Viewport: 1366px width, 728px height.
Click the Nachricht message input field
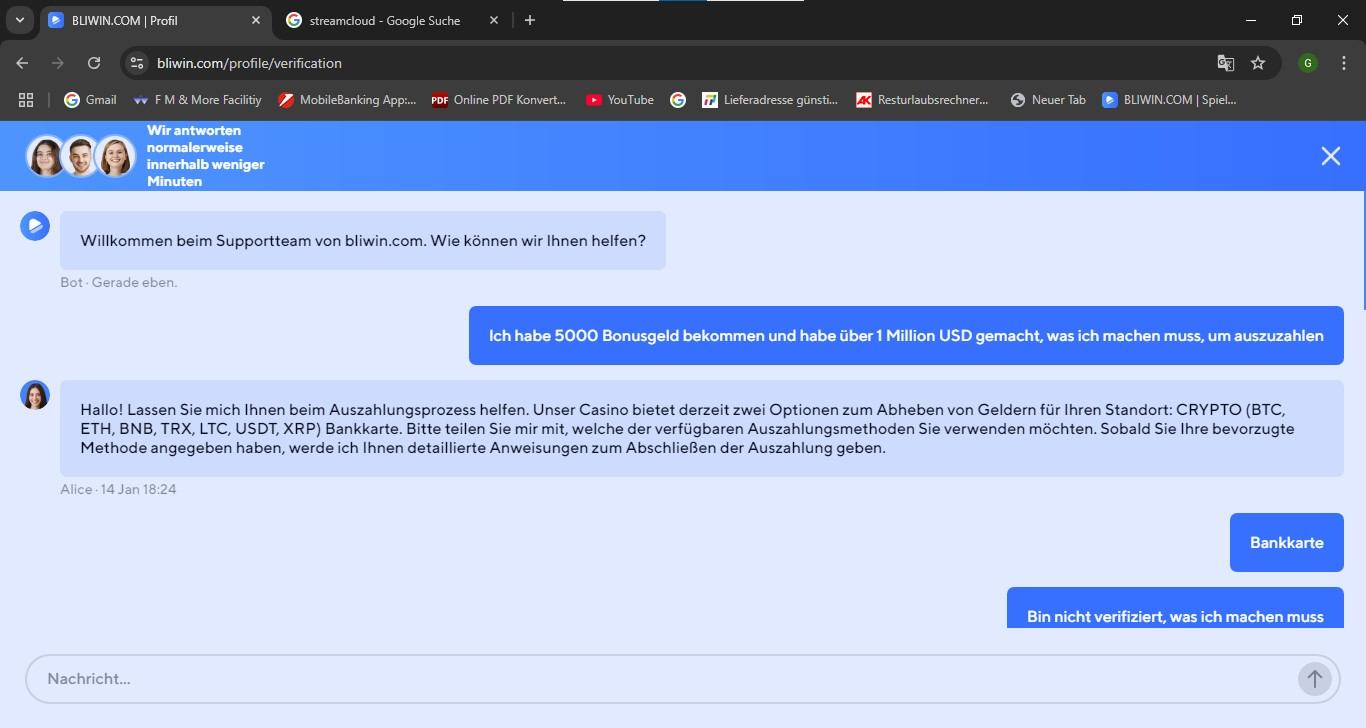[x=660, y=679]
